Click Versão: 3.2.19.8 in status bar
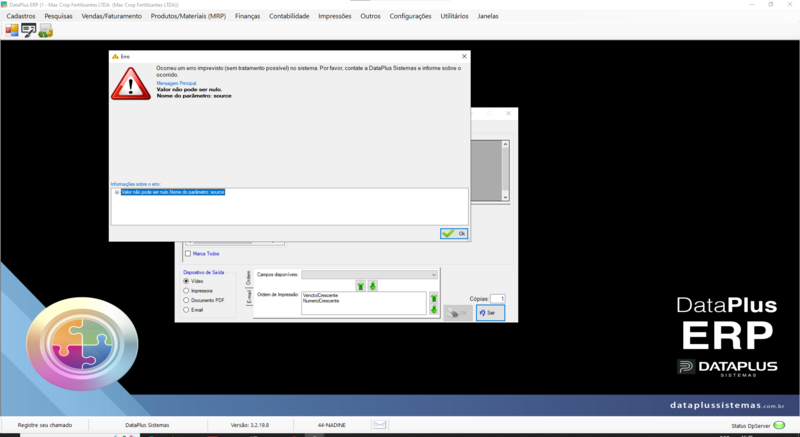The image size is (800, 437). (249, 425)
